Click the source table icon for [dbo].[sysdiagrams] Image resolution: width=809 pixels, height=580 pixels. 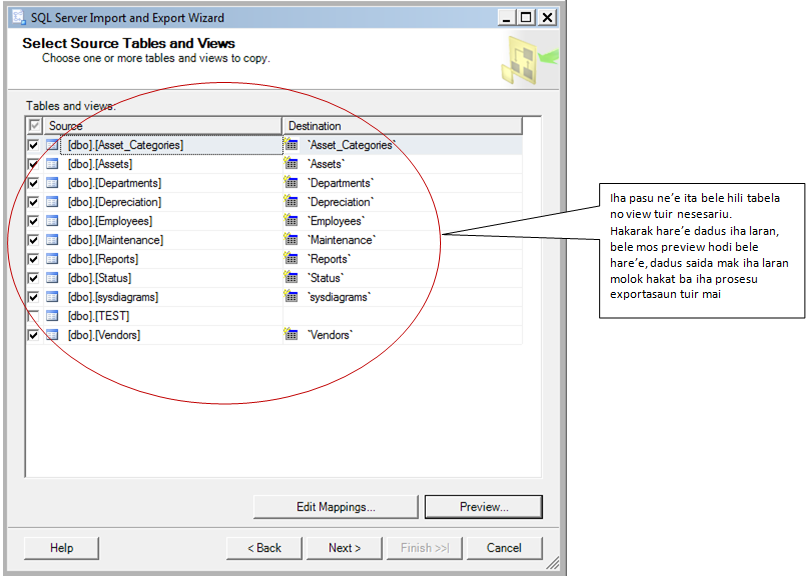tap(52, 297)
